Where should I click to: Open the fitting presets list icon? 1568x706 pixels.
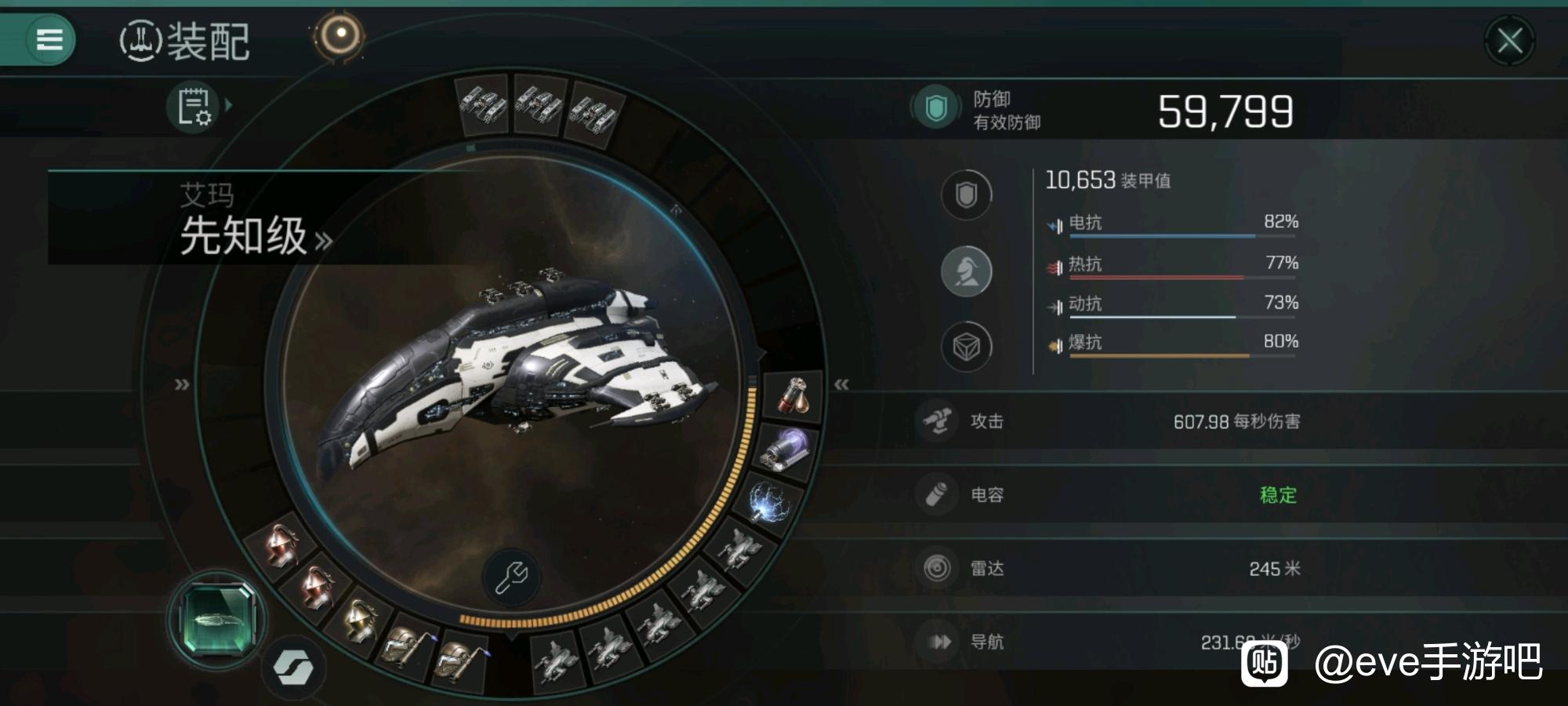click(x=194, y=107)
